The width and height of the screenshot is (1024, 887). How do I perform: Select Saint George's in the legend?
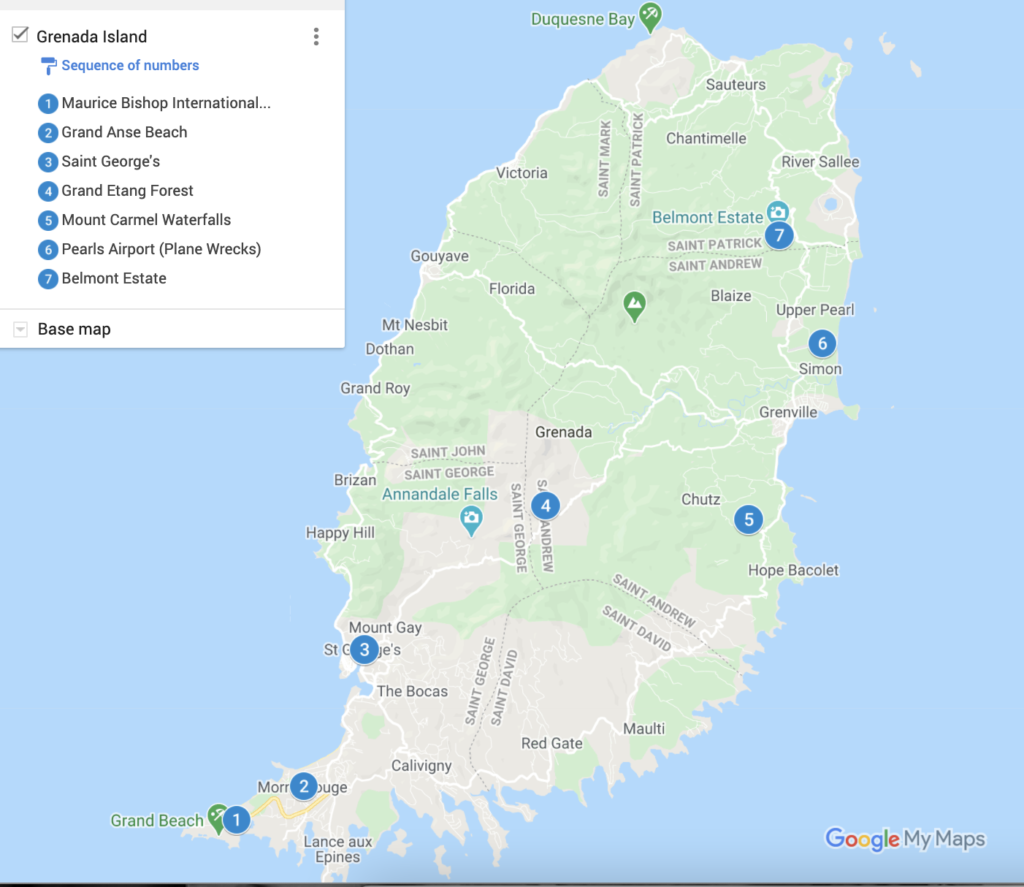[x=110, y=161]
